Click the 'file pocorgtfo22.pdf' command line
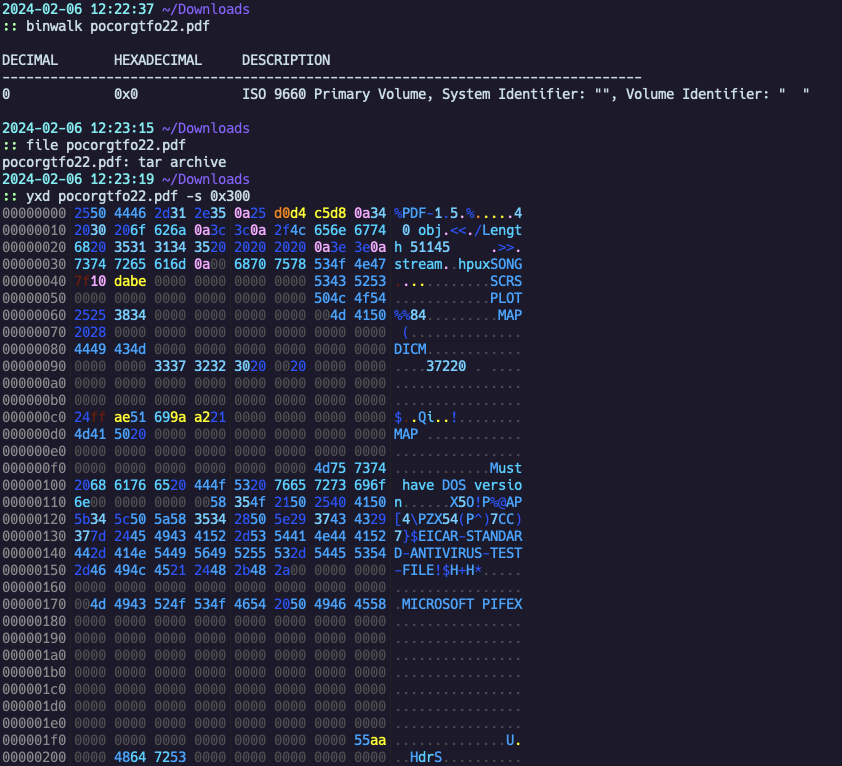The height and width of the screenshot is (766, 842). click(x=106, y=145)
